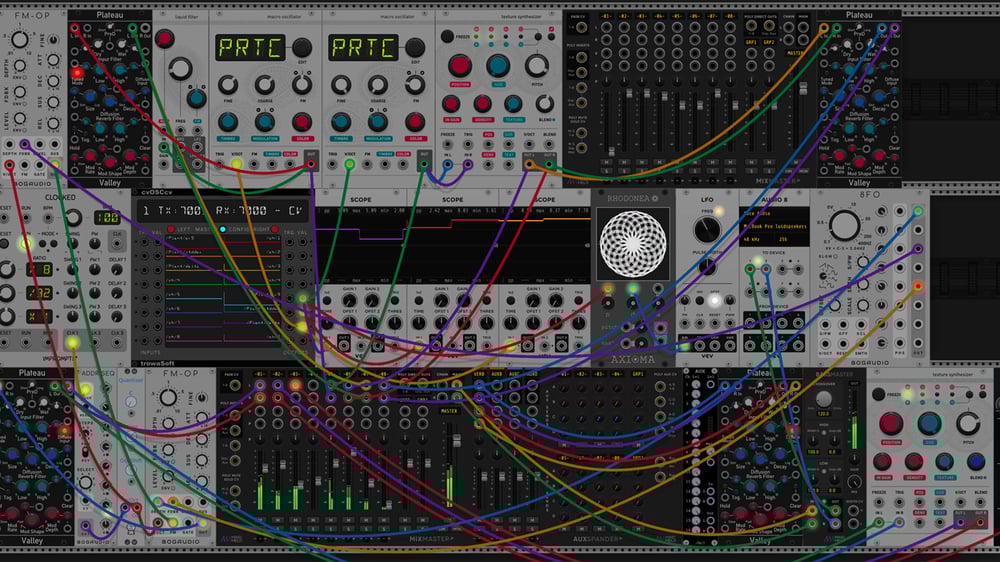Viewport: 1000px width, 562px height.
Task: Click L Out jack on top-left Plateau
Action: [x=133, y=28]
